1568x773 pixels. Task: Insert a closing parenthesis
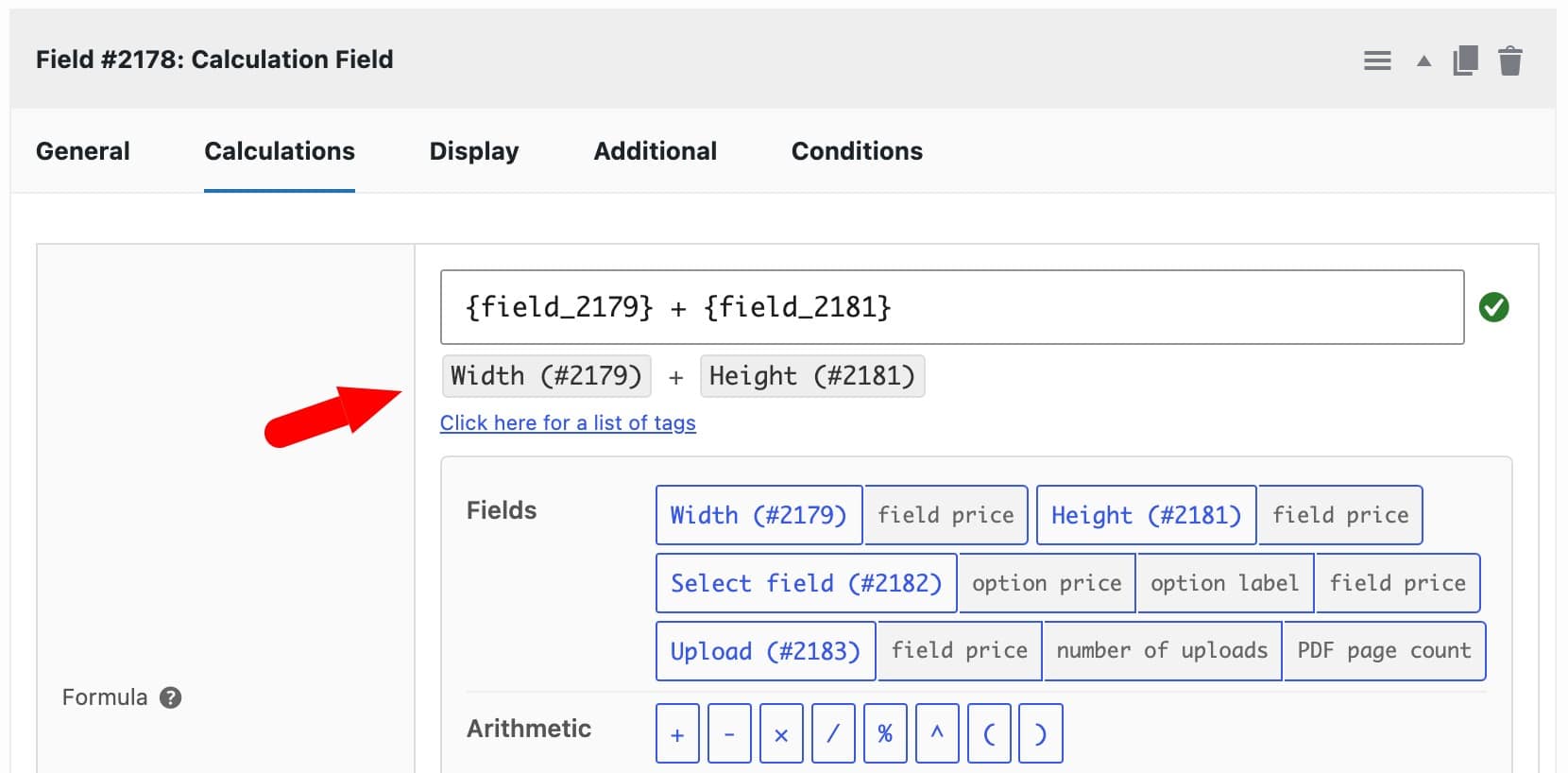coord(1041,733)
